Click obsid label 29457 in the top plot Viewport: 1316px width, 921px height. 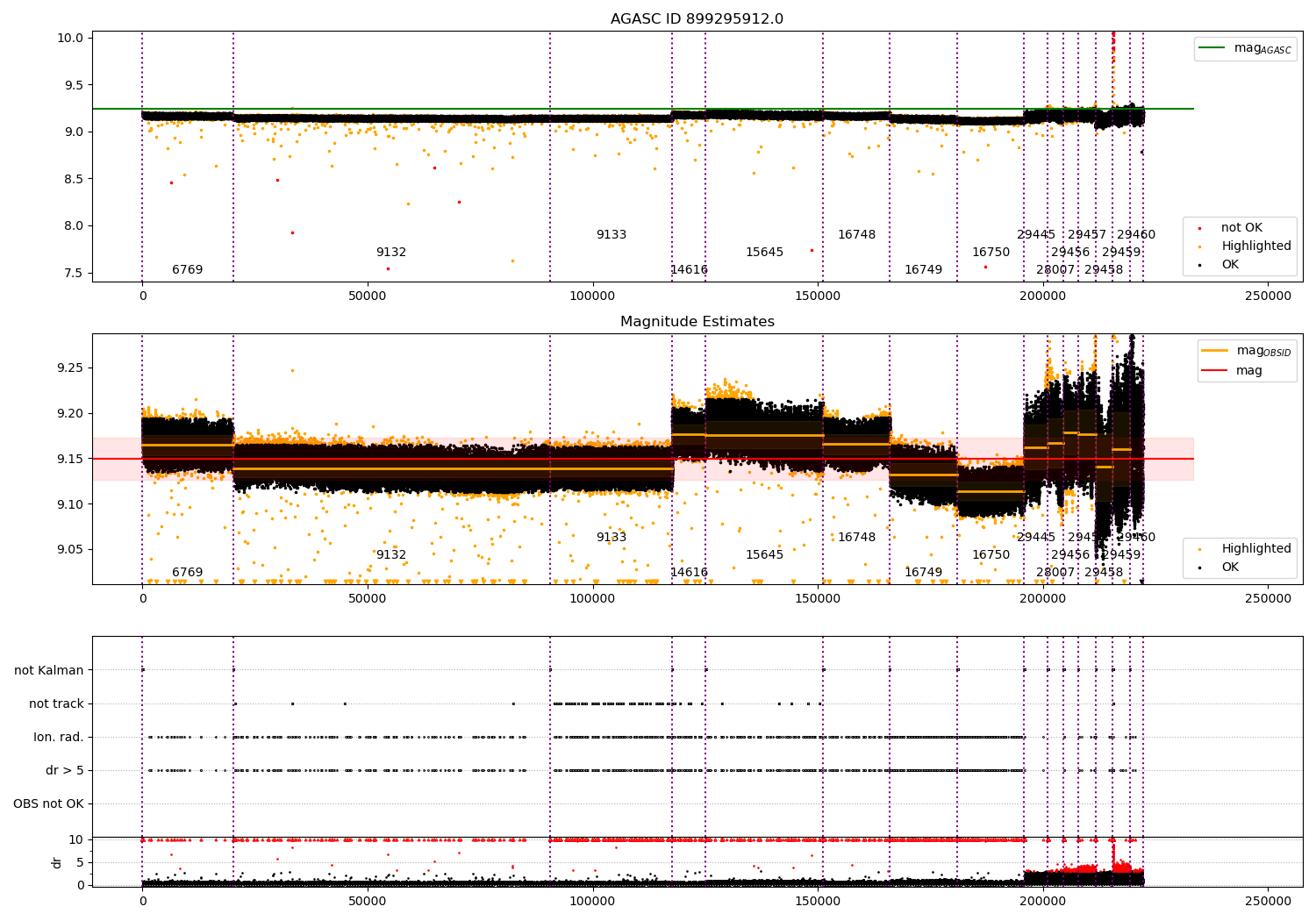click(x=1087, y=235)
